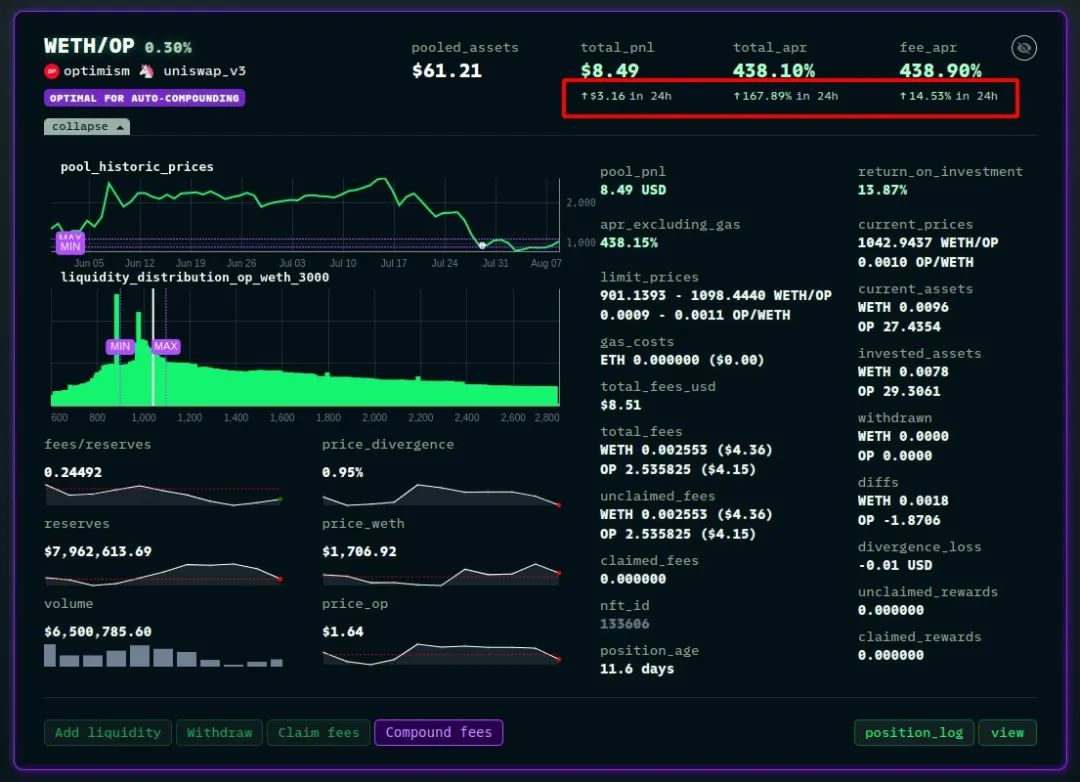
Task: Collapse the position details panel
Action: [87, 127]
